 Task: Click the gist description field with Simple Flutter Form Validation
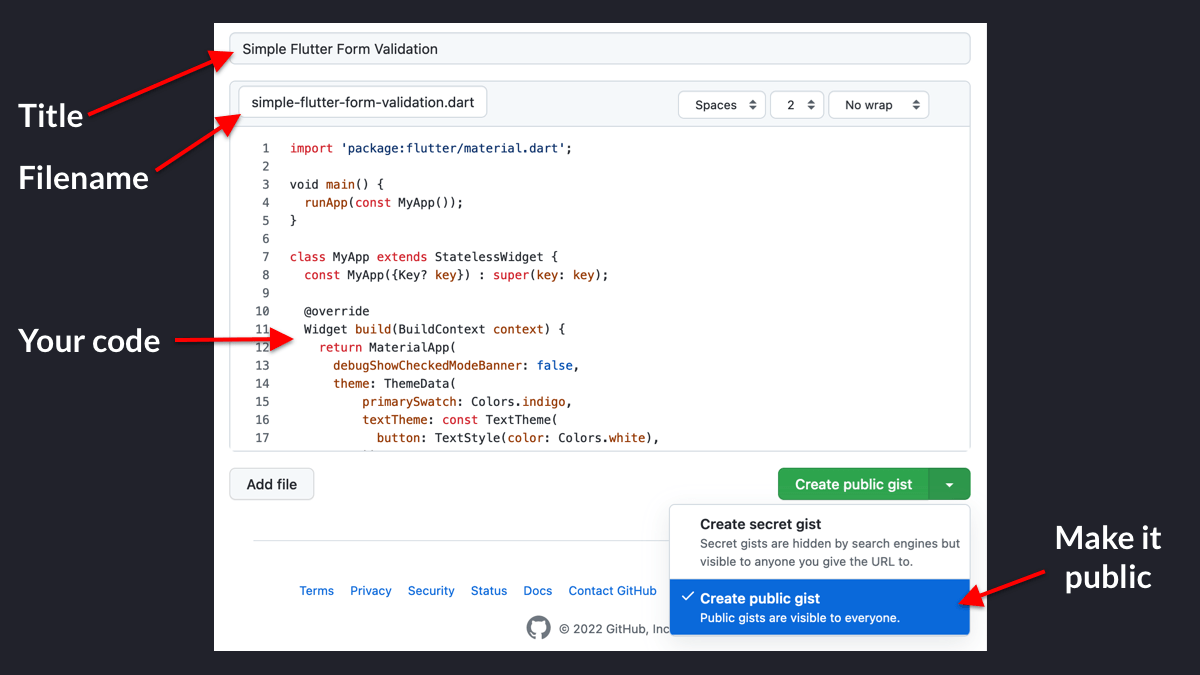[600, 49]
